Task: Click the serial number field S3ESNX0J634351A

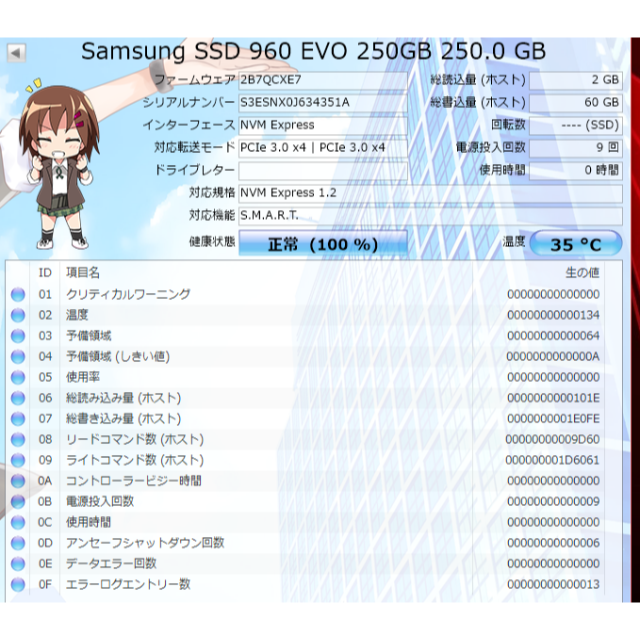Action: pyautogui.click(x=323, y=102)
